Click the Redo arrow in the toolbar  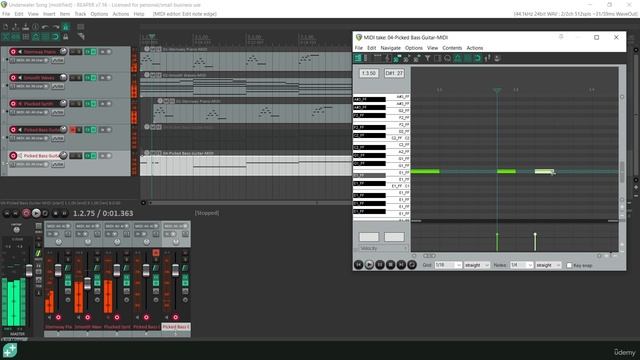tap(56, 27)
